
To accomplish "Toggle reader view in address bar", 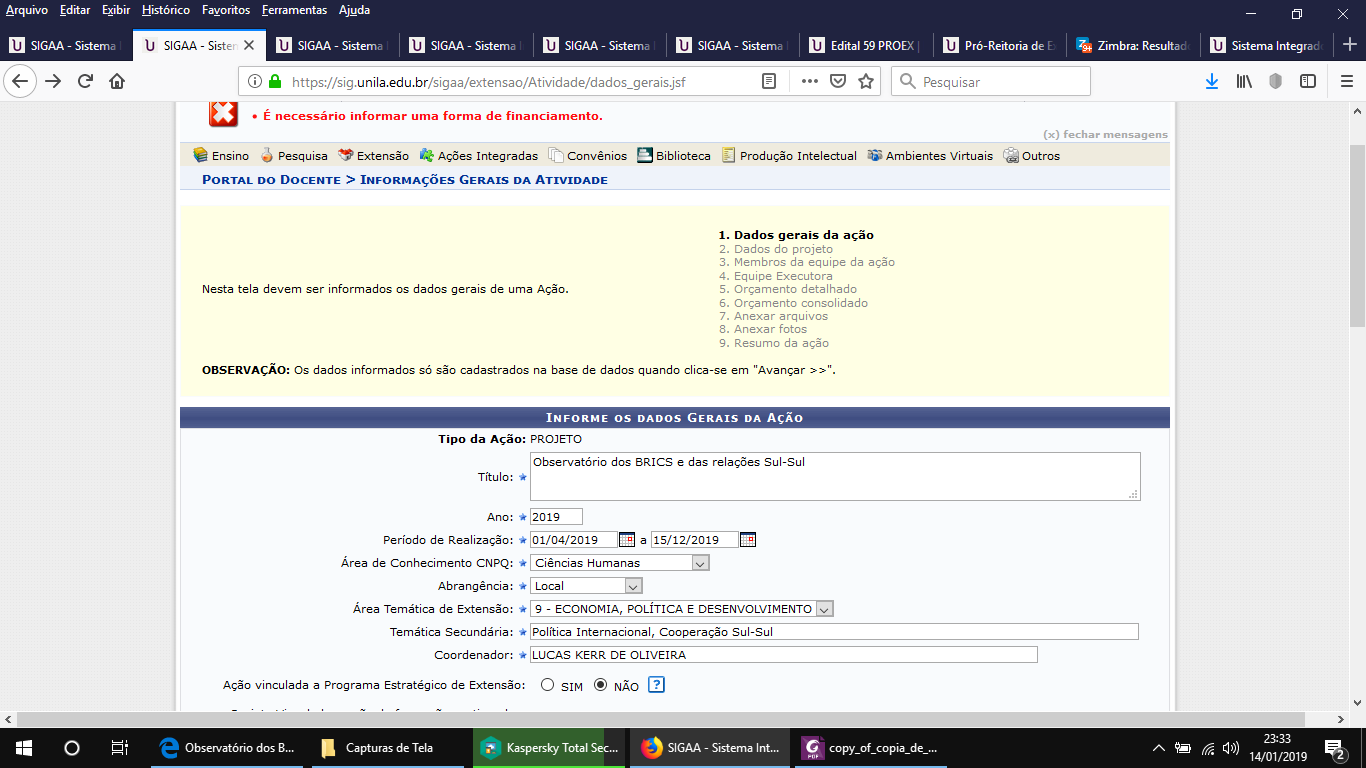I will coord(769,81).
